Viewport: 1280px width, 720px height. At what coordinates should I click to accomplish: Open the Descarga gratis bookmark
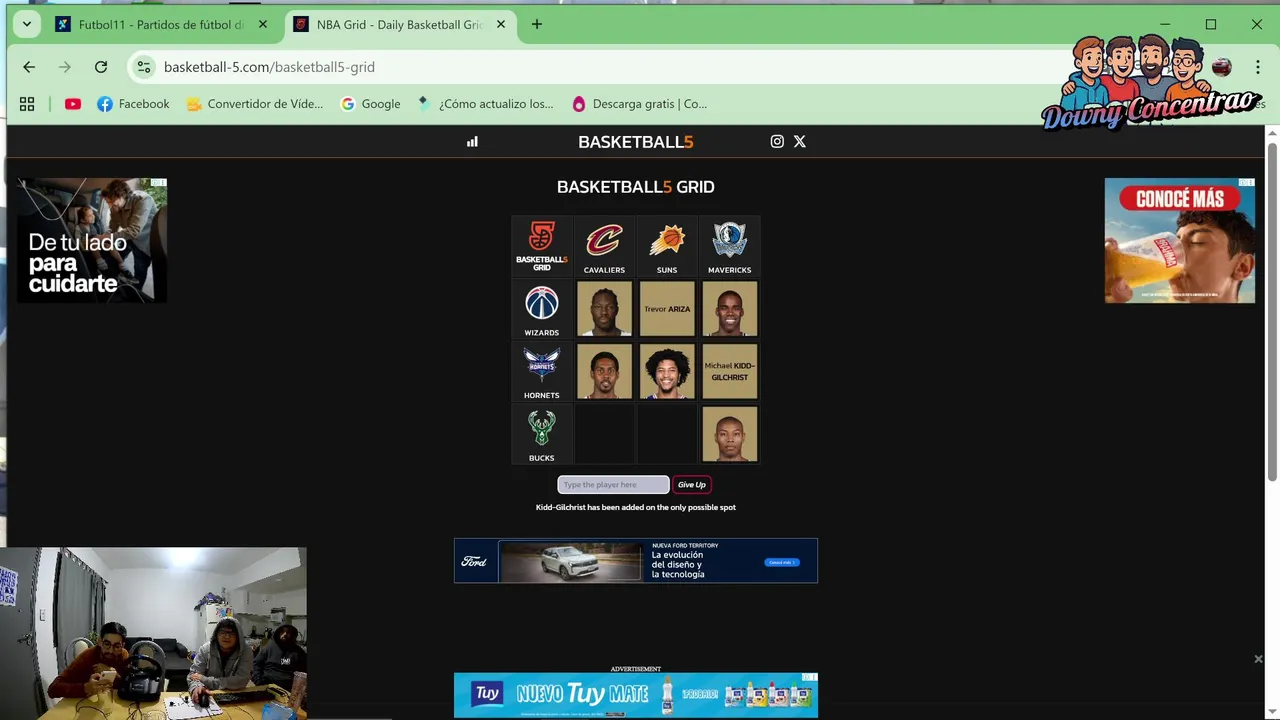tap(639, 104)
